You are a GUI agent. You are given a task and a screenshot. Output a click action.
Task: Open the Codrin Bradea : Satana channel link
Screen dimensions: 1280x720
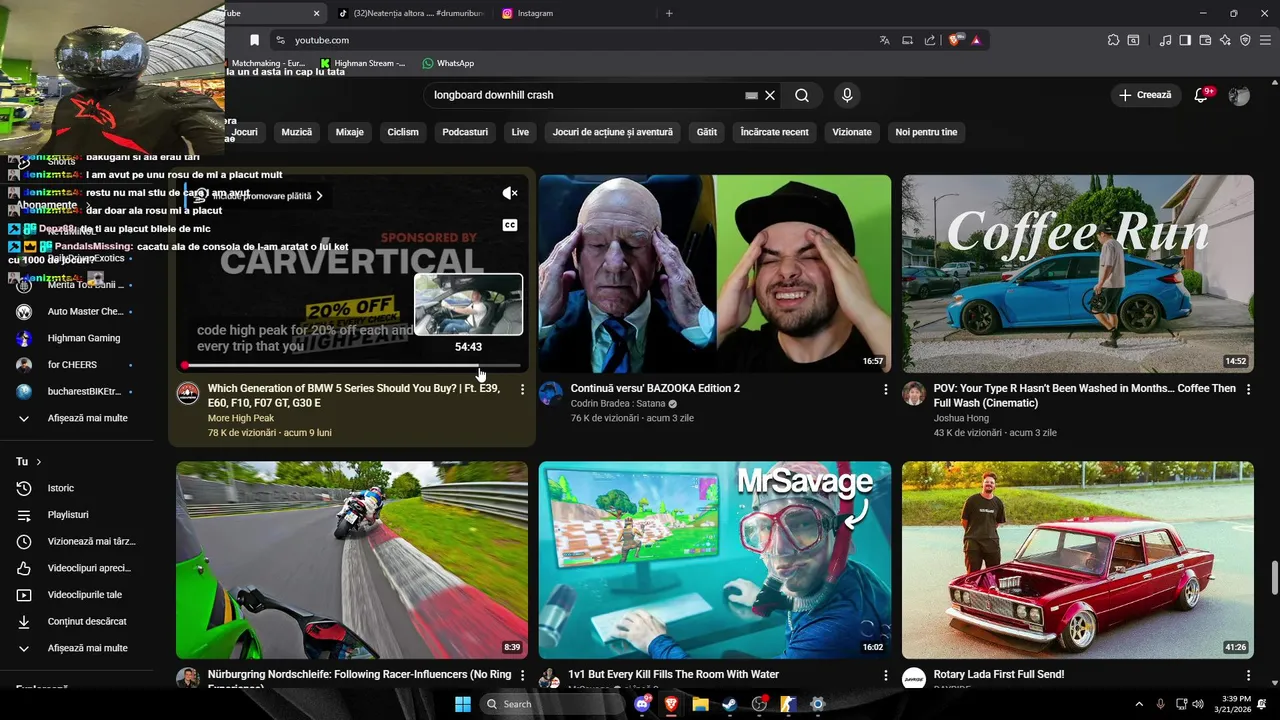pyautogui.click(x=618, y=404)
